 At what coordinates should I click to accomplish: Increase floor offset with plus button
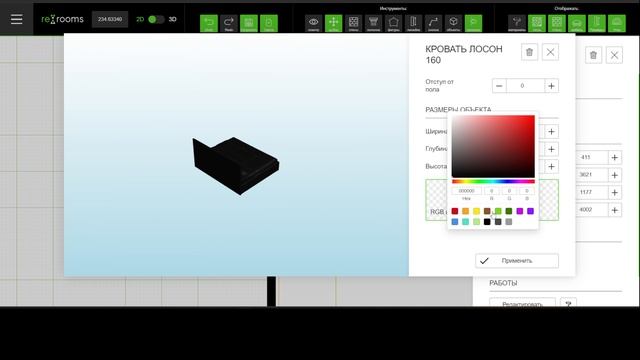point(551,86)
